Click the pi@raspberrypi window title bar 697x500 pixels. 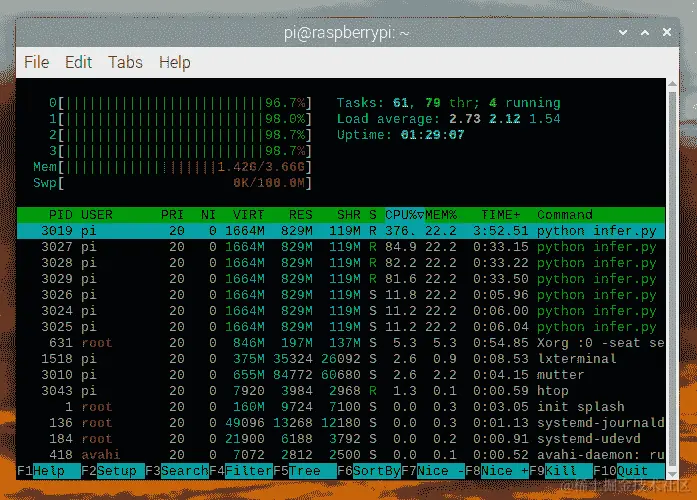click(346, 32)
